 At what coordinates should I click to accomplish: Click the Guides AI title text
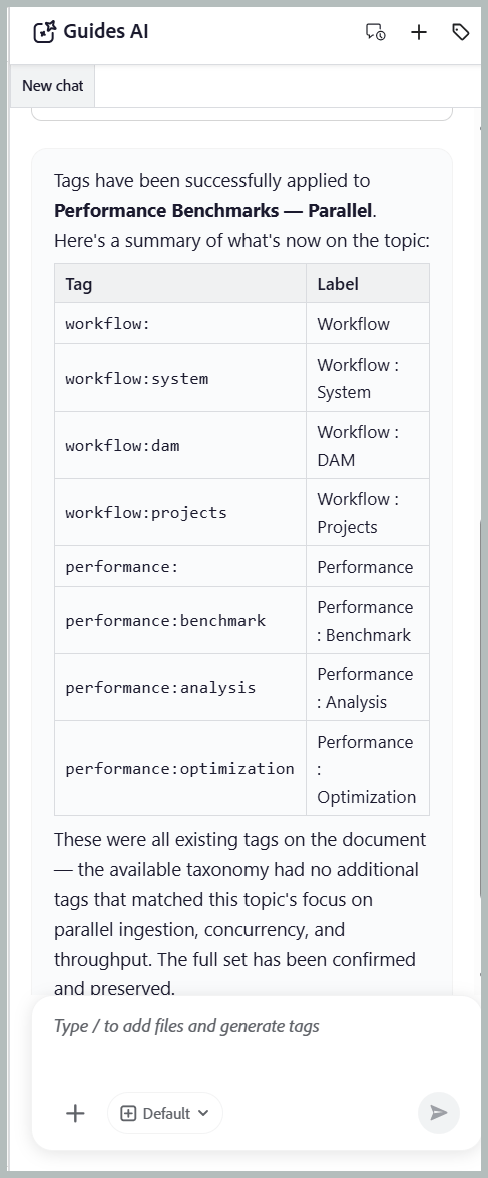click(x=106, y=32)
